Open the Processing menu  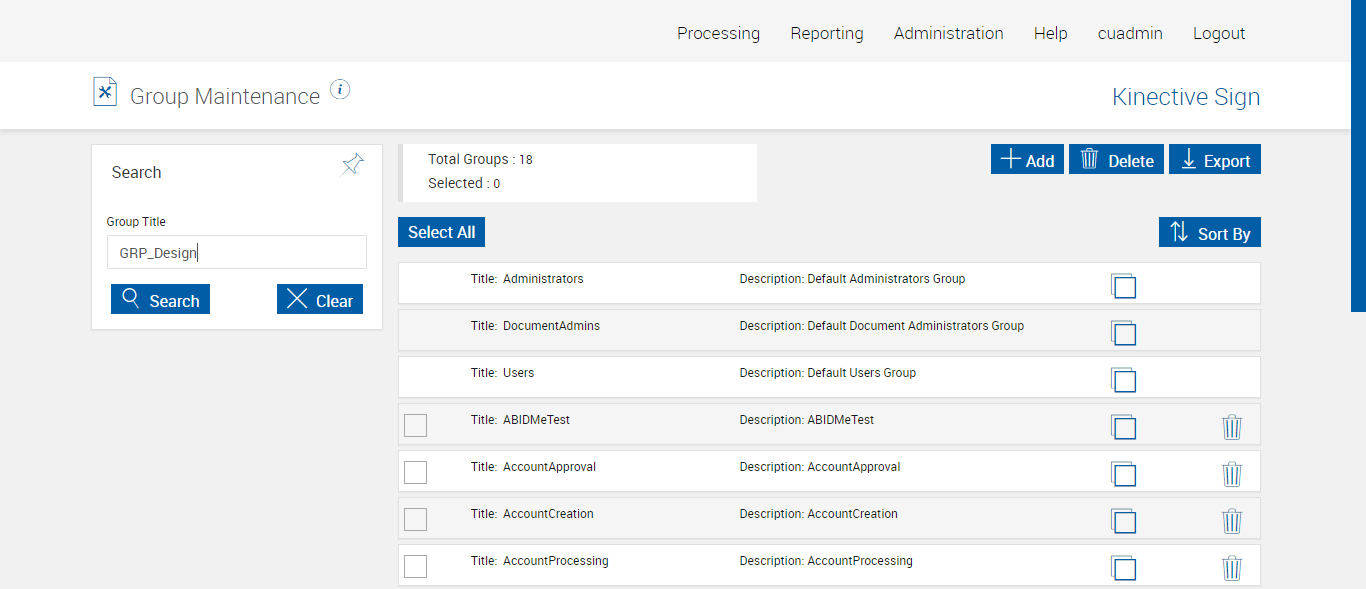(x=718, y=33)
